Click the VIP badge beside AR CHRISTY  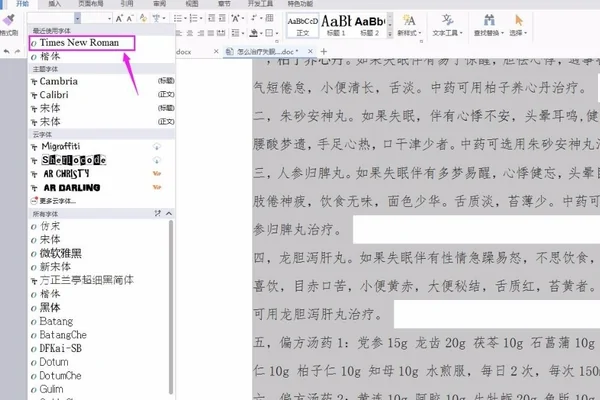point(157,173)
